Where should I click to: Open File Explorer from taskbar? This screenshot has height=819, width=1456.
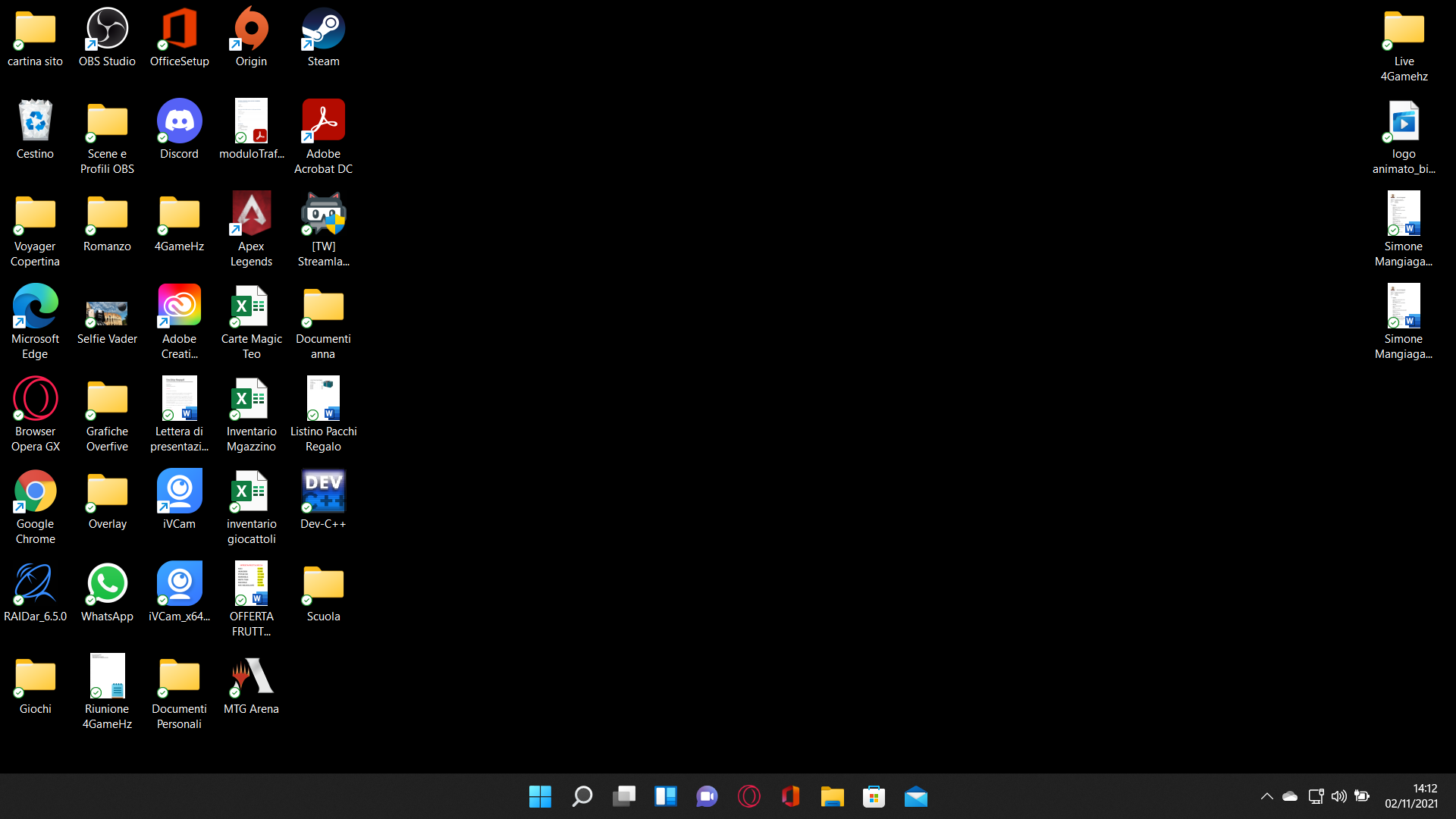pyautogui.click(x=832, y=796)
